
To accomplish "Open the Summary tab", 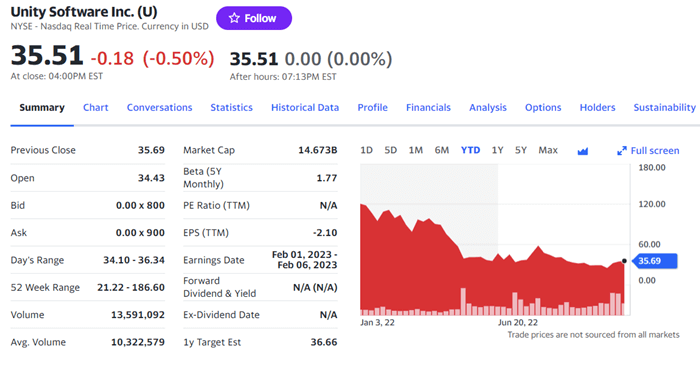I will click(42, 108).
